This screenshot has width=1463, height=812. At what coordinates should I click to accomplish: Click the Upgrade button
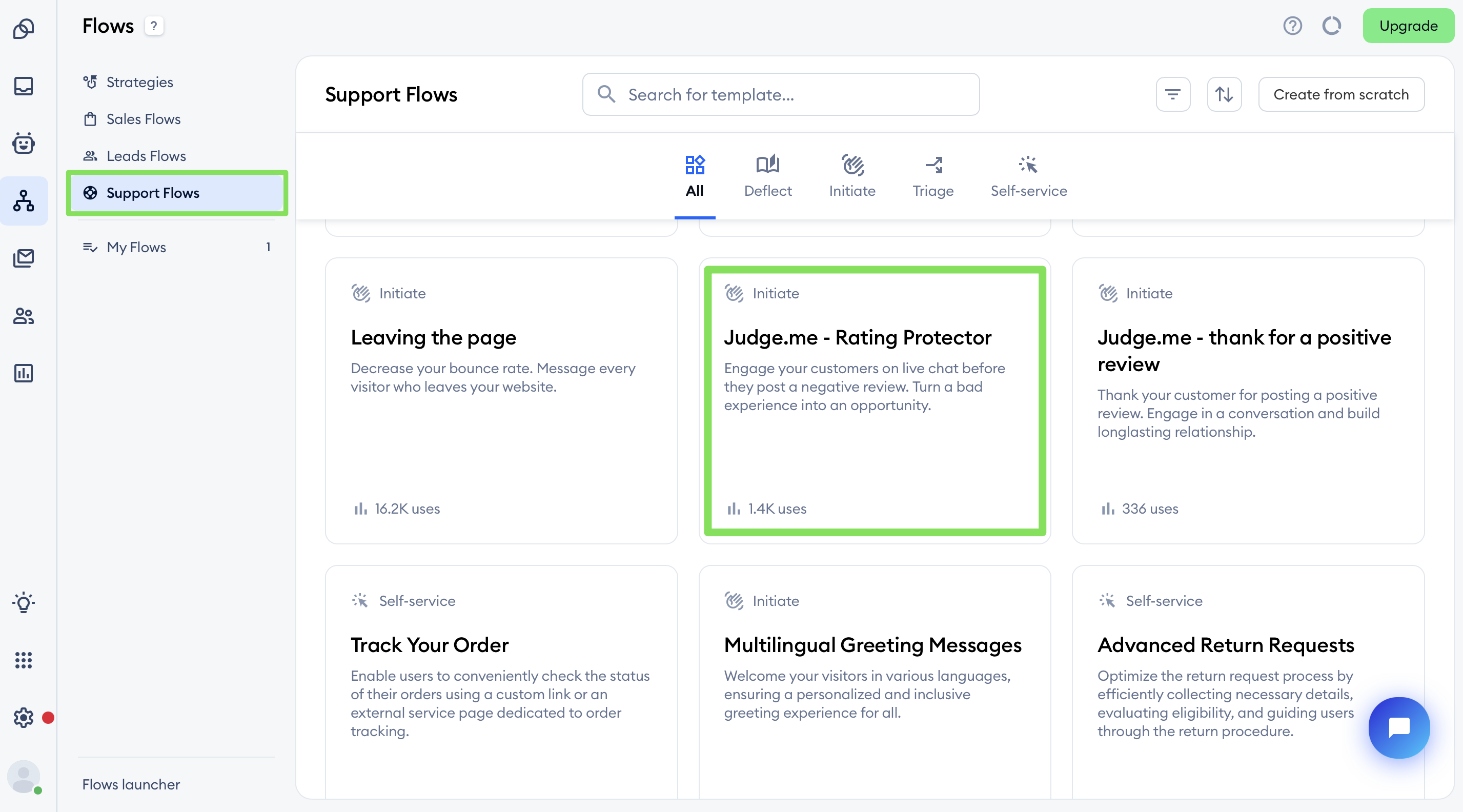(x=1408, y=26)
